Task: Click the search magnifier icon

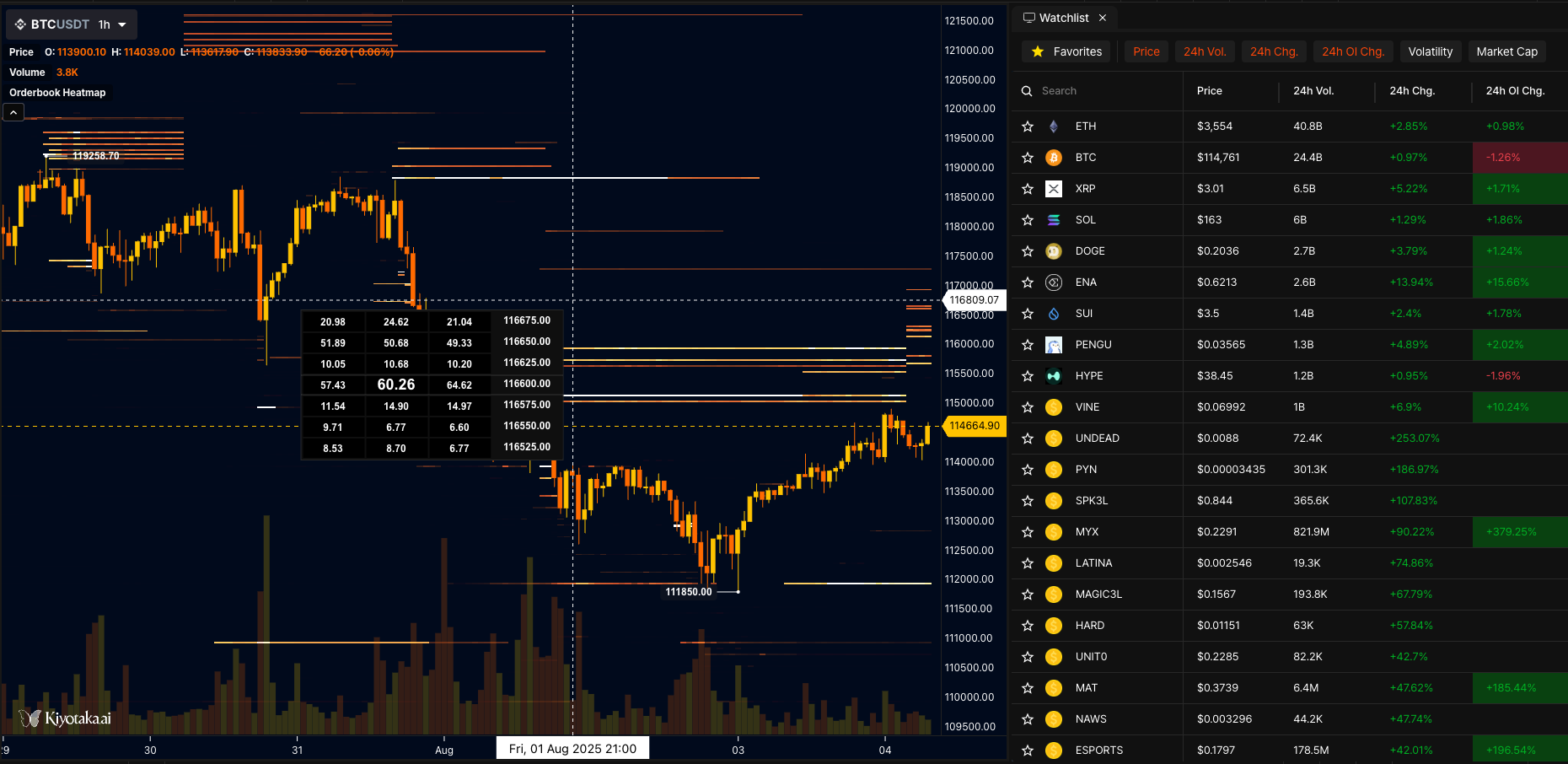Action: coord(1027,91)
